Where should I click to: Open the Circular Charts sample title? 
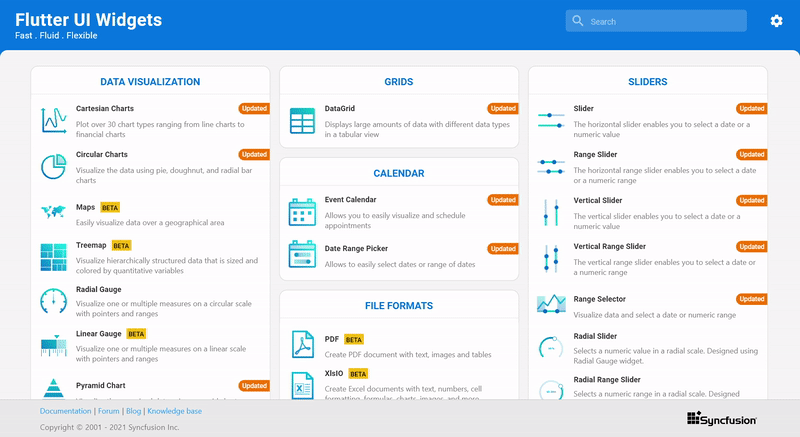102,155
